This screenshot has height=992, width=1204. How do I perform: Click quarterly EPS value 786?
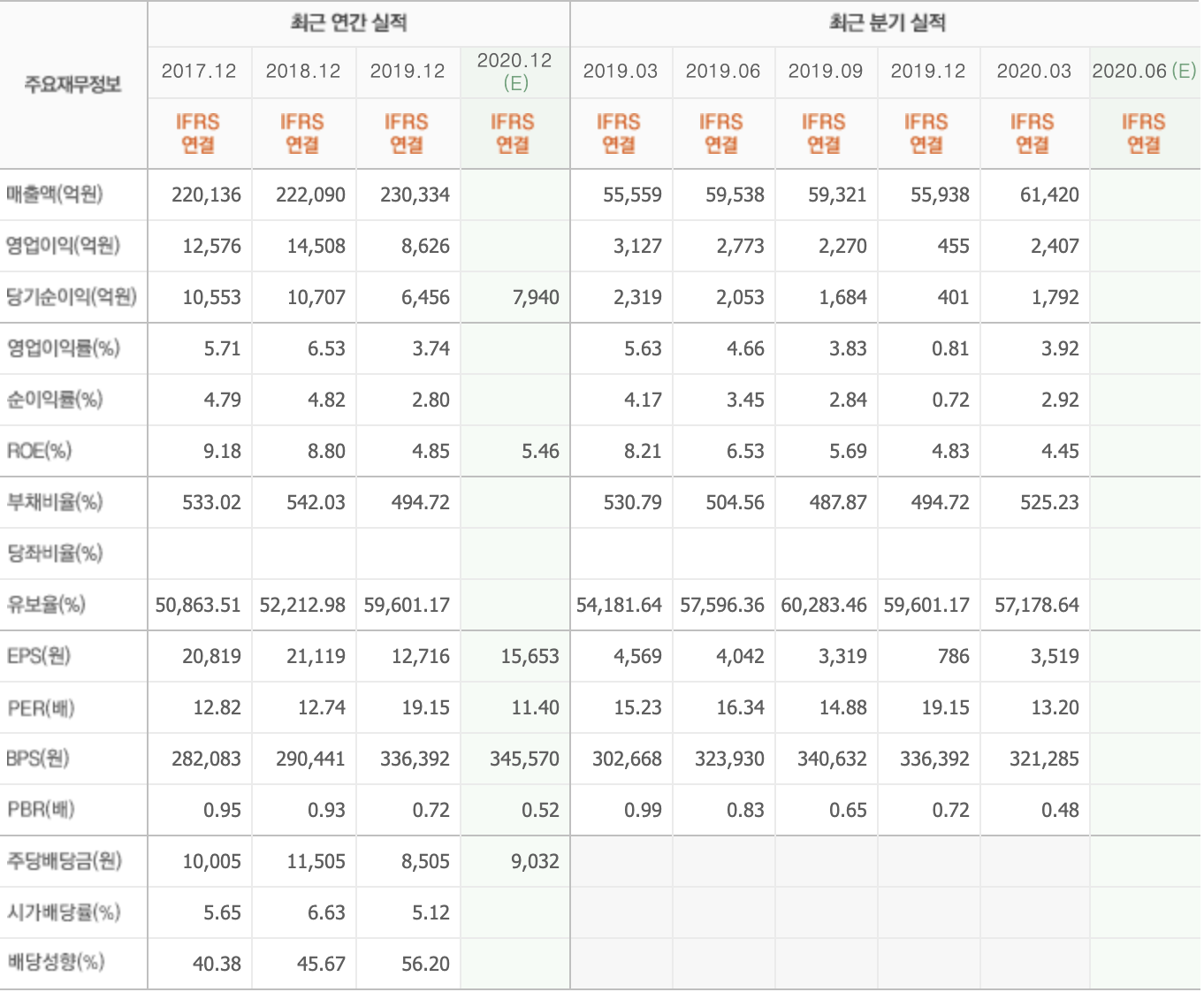coord(953,657)
